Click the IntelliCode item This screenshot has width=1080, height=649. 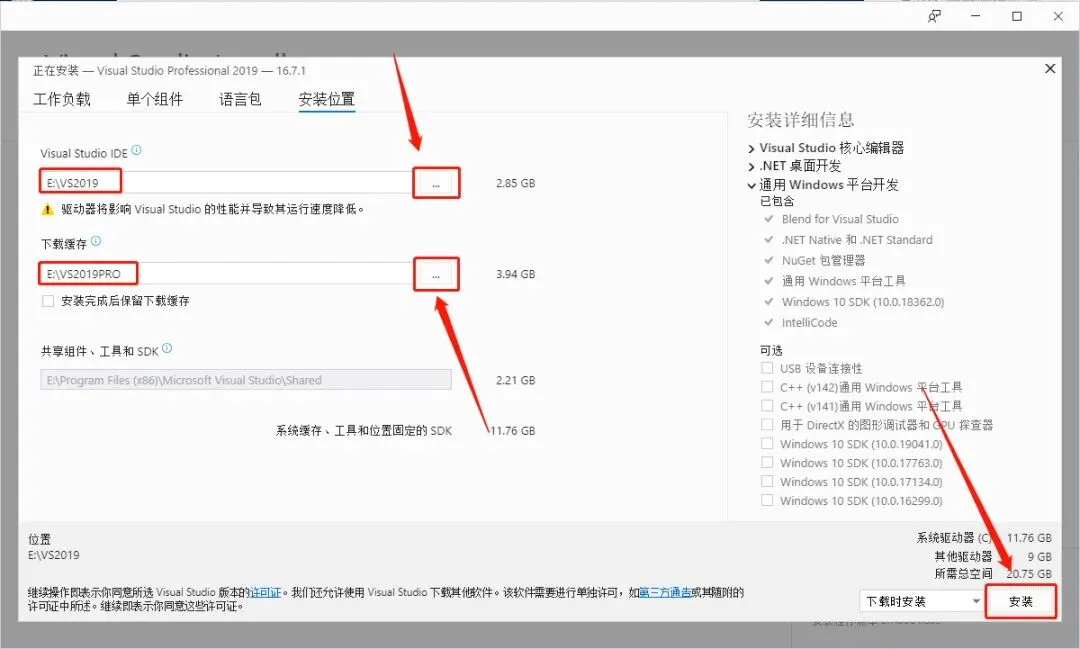tap(809, 322)
